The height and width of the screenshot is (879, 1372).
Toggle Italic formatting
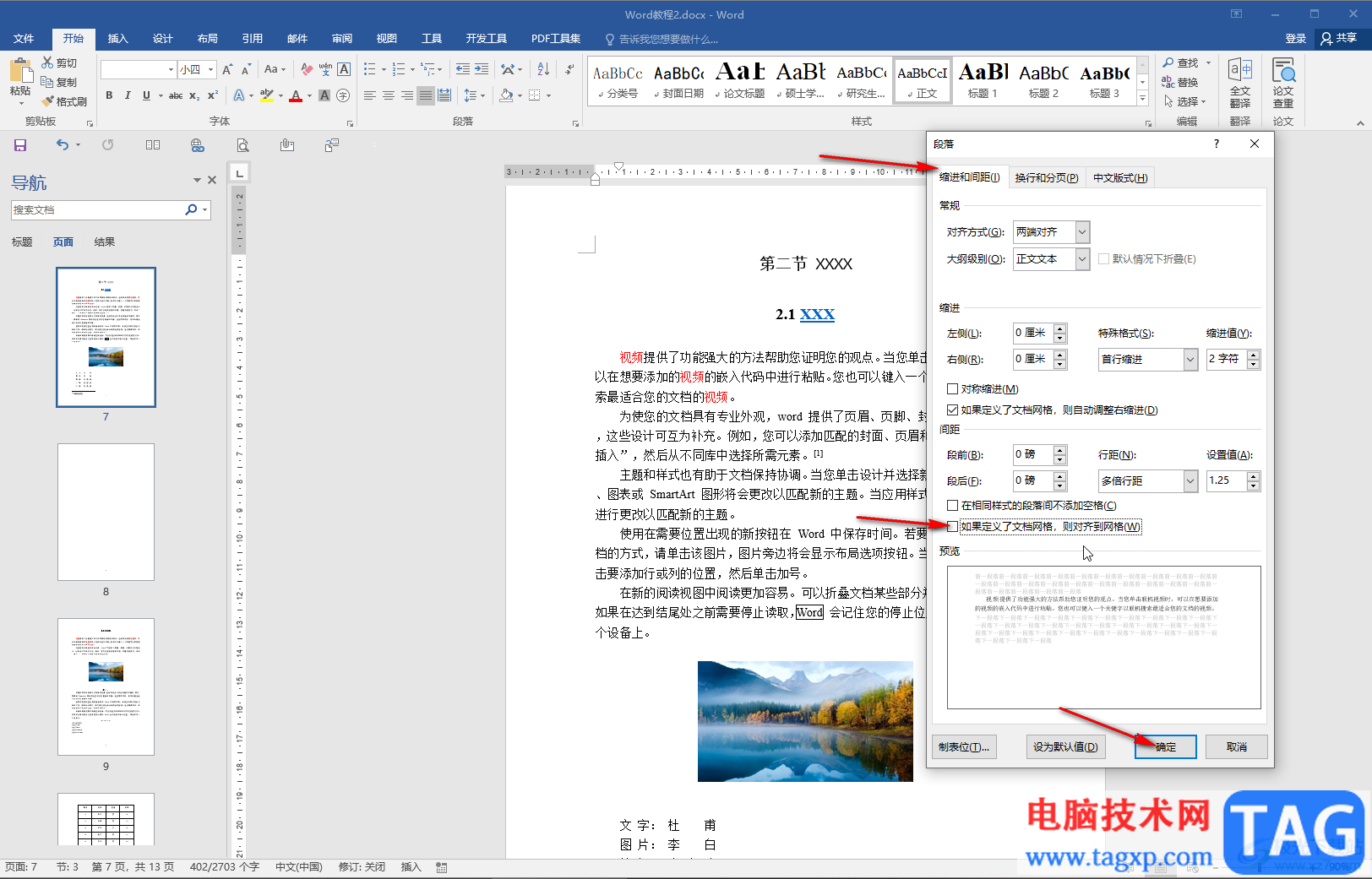[x=128, y=95]
